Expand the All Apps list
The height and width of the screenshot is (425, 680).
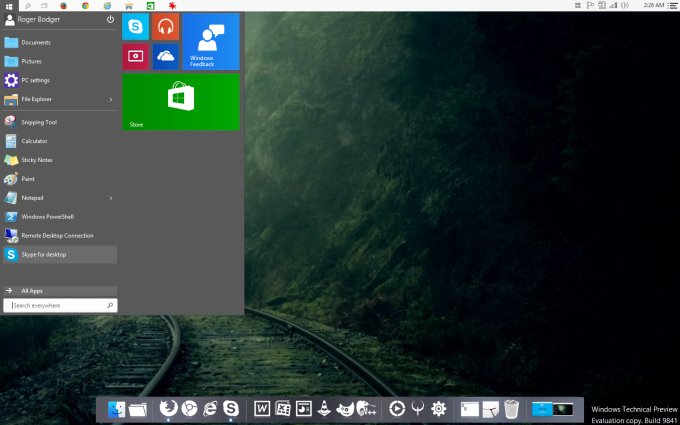click(32, 291)
